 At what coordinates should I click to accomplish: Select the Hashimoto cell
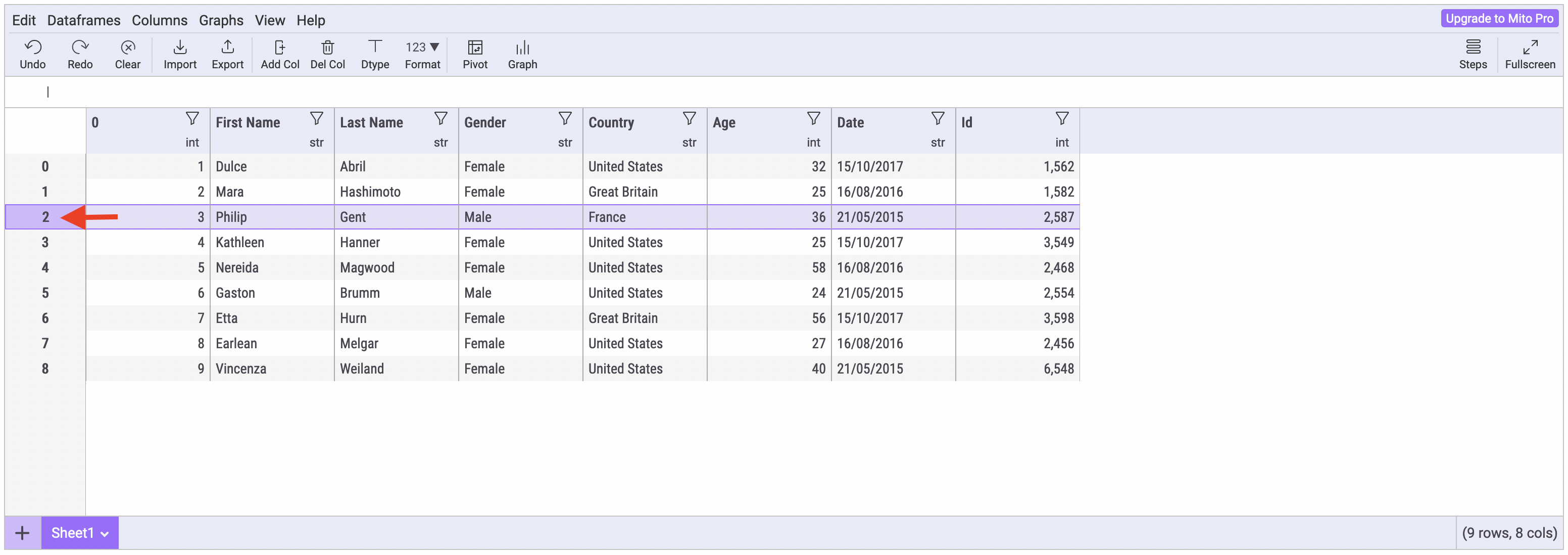(396, 192)
